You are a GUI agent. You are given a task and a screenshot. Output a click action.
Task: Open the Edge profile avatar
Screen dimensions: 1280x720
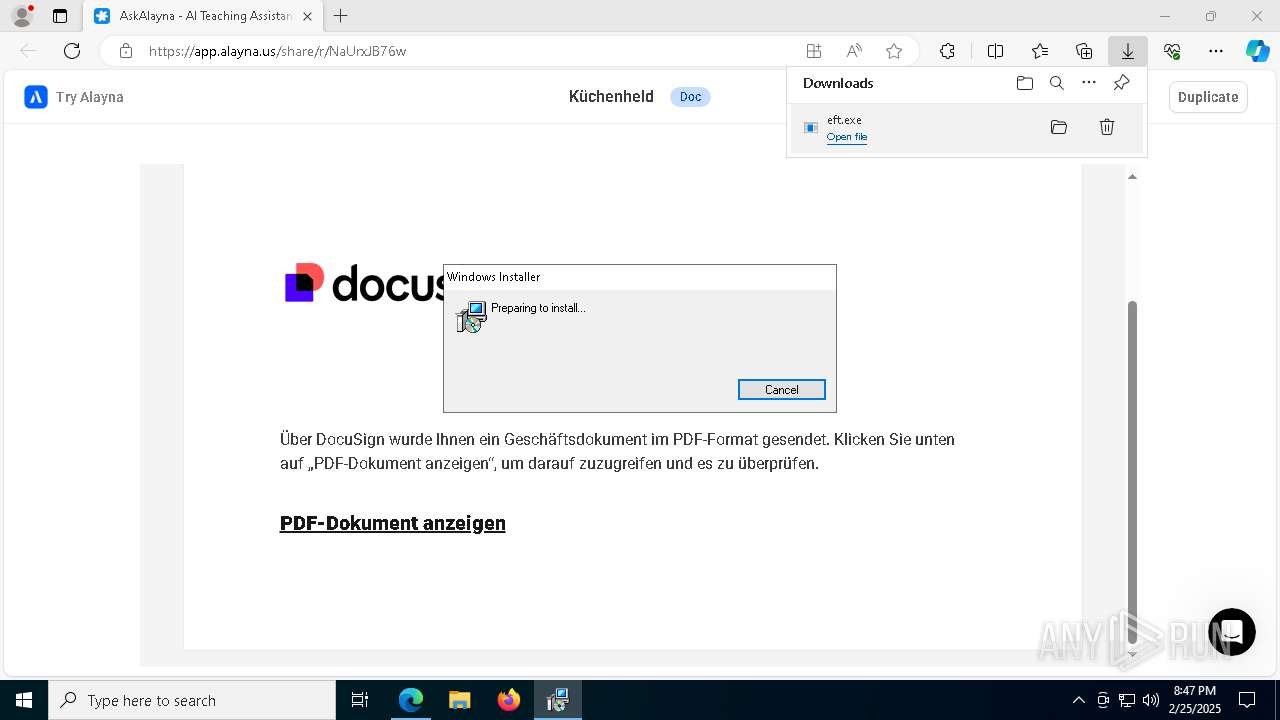click(x=22, y=16)
